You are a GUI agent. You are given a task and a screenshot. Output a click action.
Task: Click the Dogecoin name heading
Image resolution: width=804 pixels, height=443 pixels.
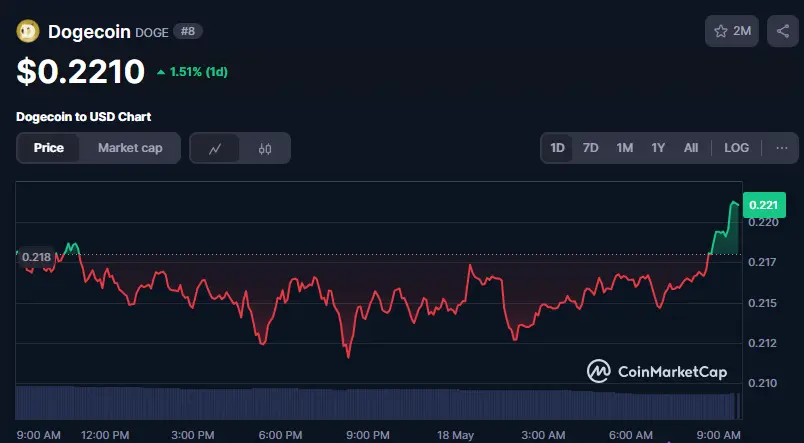tap(89, 32)
